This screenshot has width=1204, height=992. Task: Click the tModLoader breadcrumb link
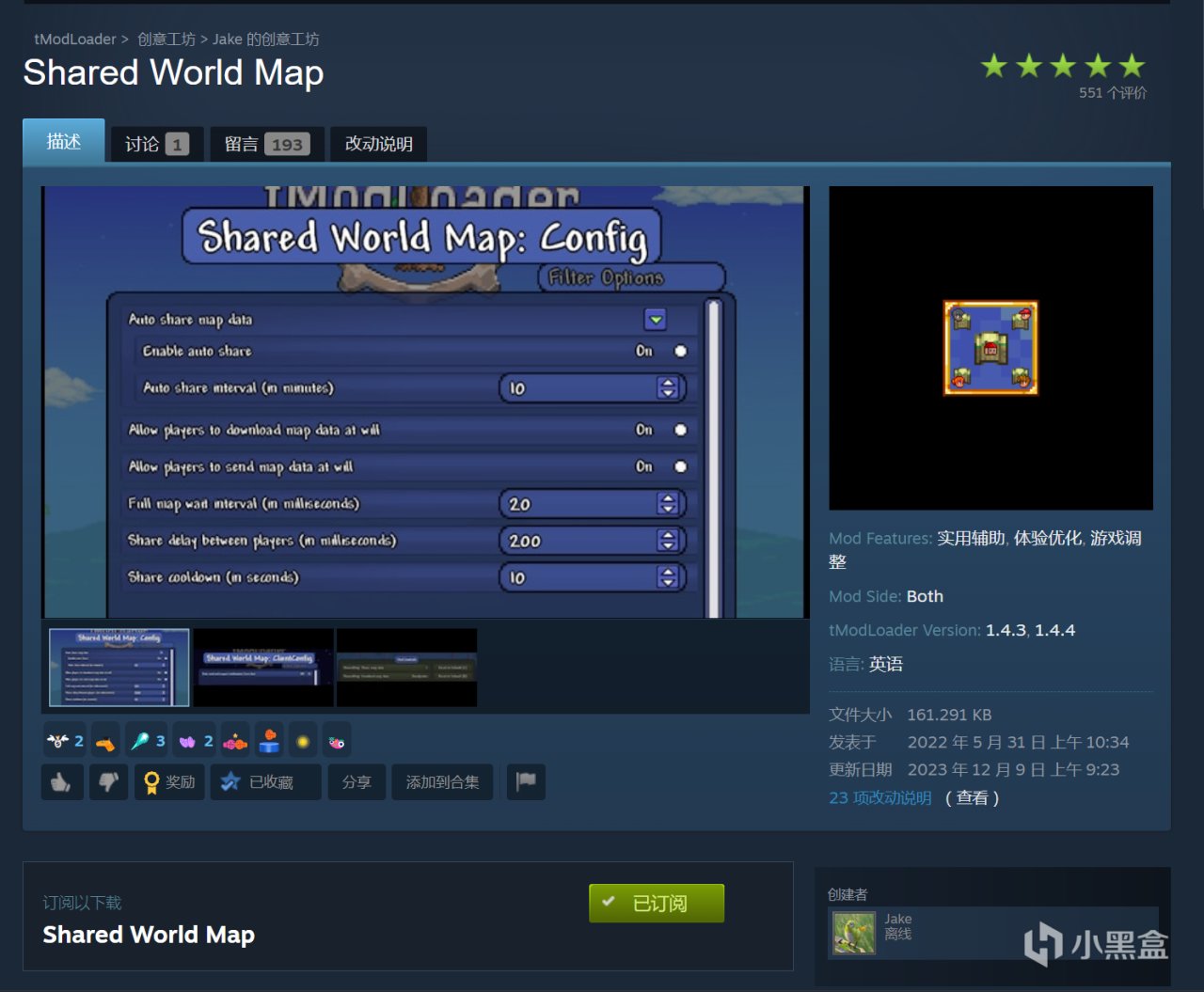click(x=75, y=39)
